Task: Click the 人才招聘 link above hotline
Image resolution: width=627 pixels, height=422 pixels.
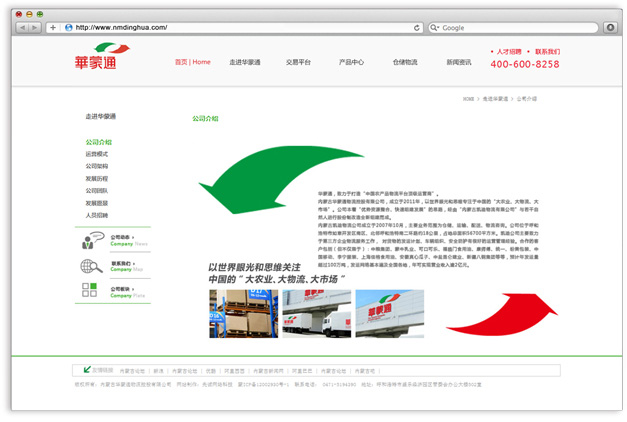Action: [509, 50]
